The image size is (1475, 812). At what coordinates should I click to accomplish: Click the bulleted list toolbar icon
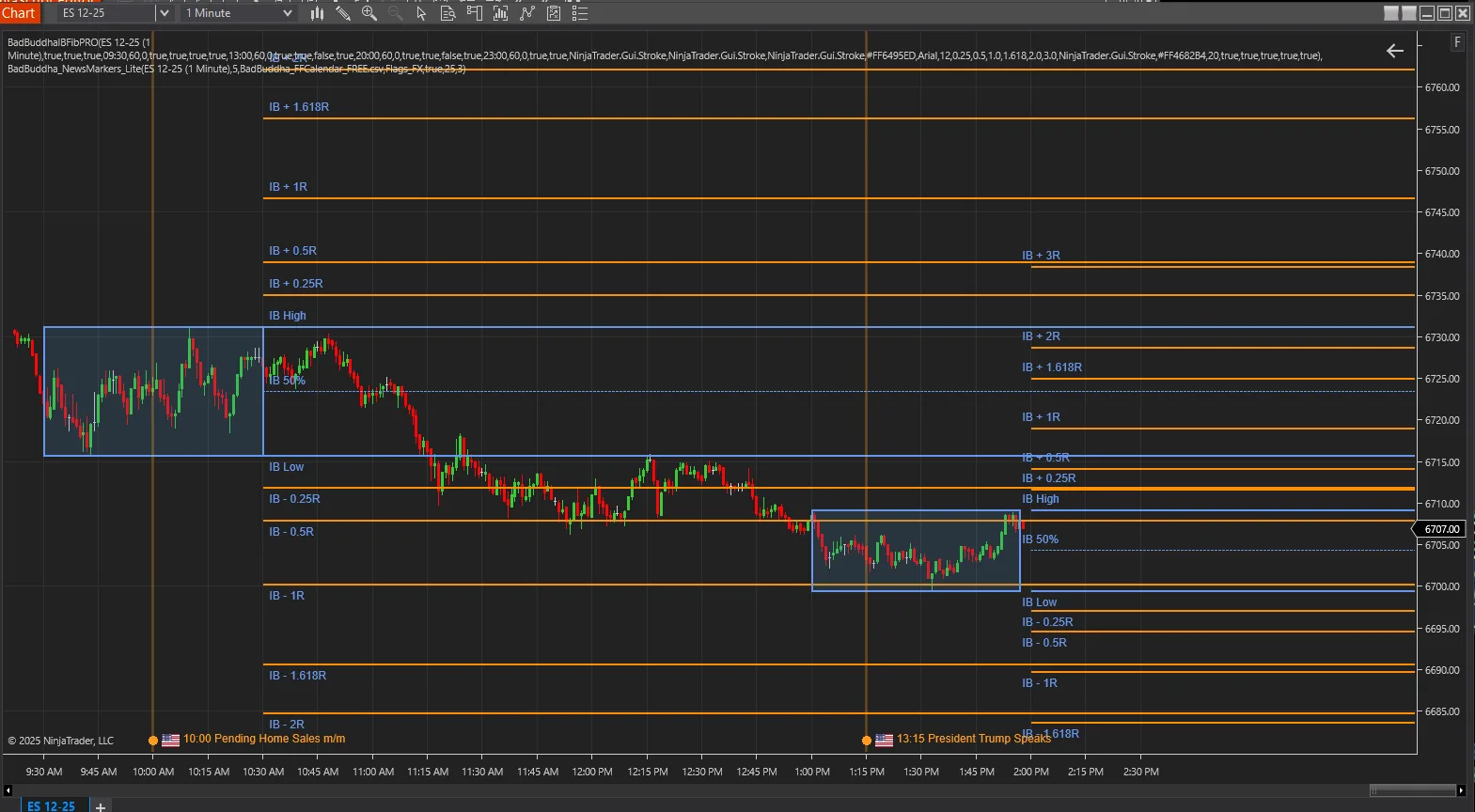pyautogui.click(x=580, y=13)
